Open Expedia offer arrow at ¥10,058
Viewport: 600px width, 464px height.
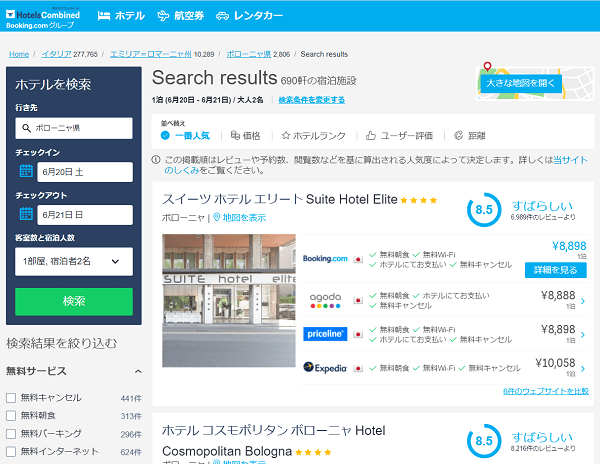tap(583, 369)
